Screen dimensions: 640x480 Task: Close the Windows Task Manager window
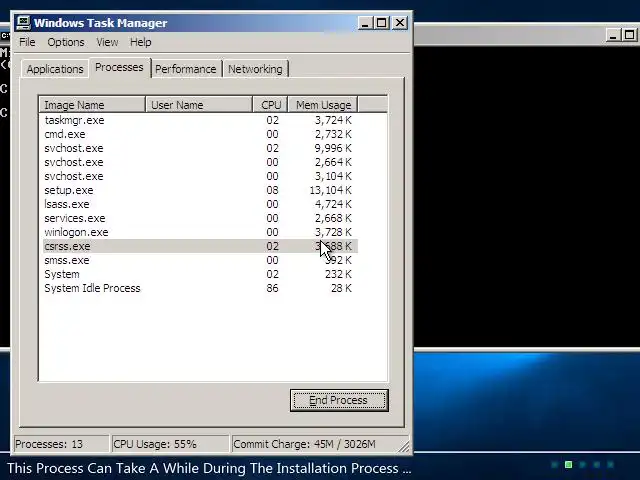pos(400,23)
